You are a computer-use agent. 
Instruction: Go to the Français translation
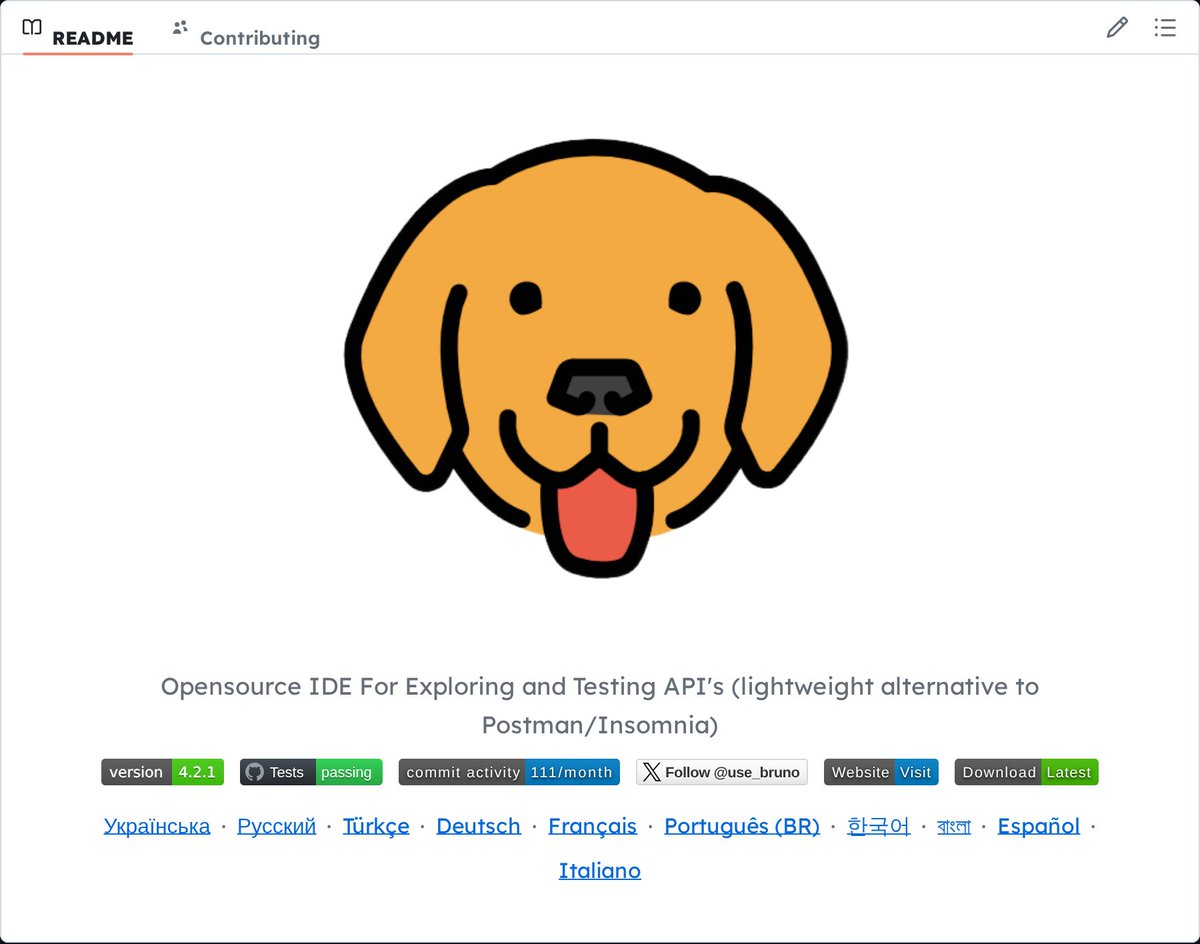[593, 826]
